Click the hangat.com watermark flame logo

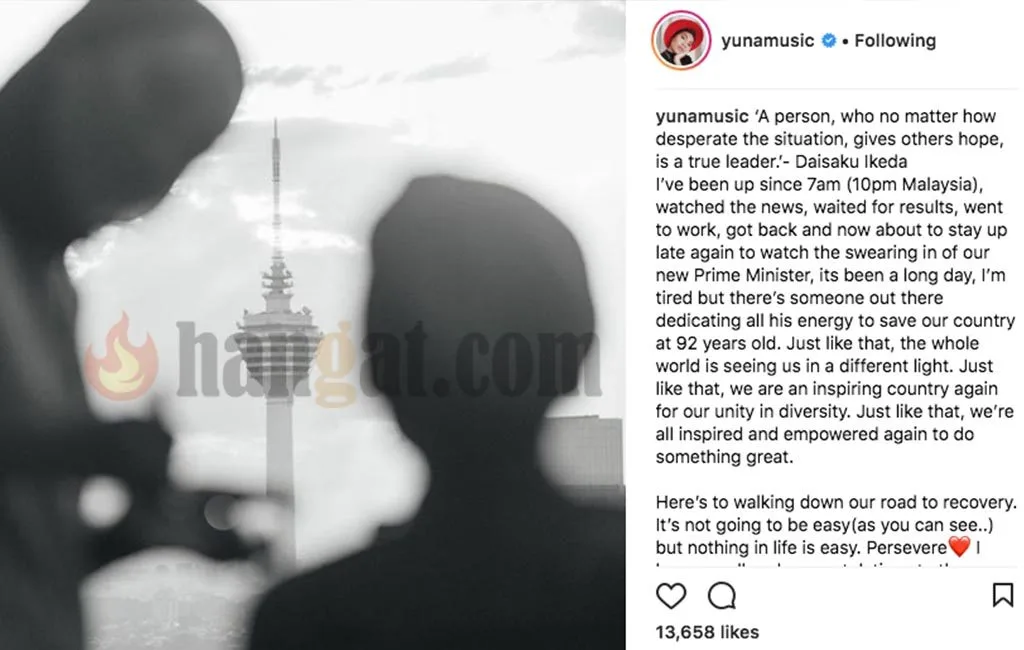tap(121, 358)
